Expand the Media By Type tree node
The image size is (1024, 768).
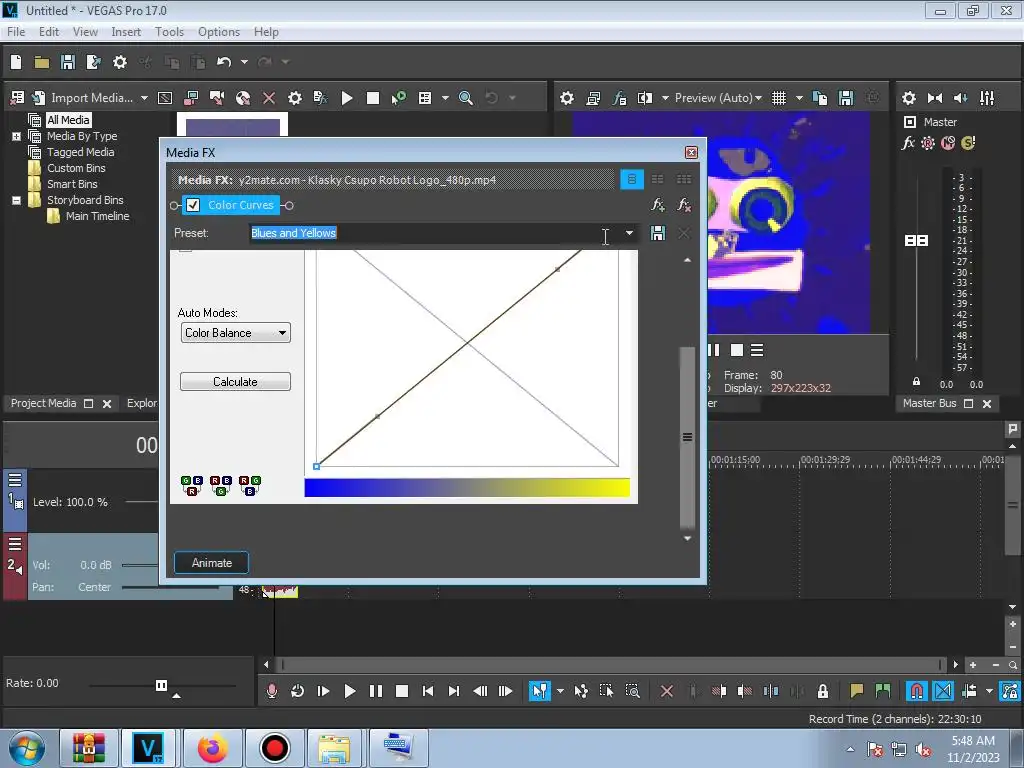pos(16,136)
